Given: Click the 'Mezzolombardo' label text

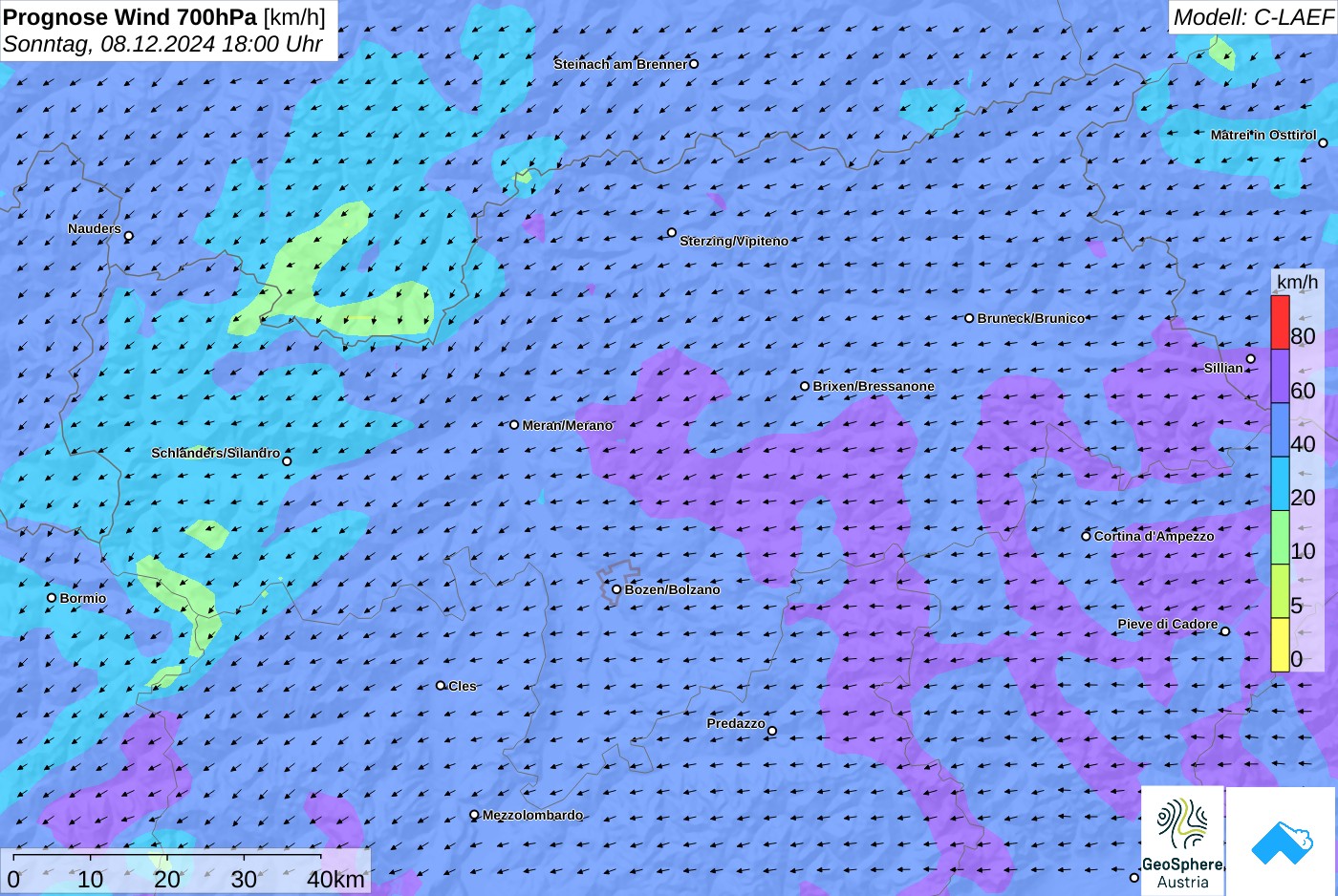Looking at the screenshot, I should pos(532,815).
